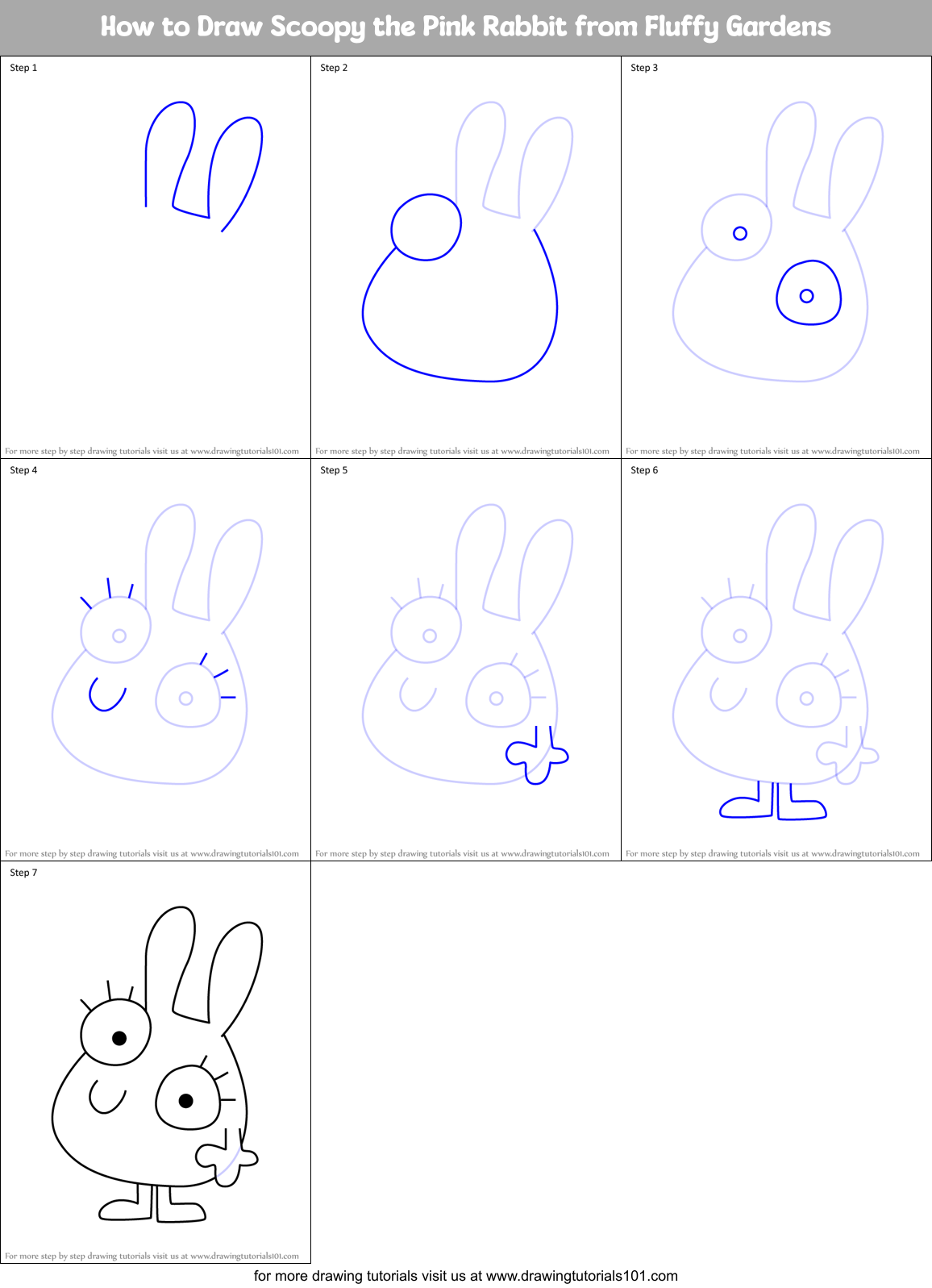Click the Step 4 panel website credit line
932x1288 pixels.
point(152,853)
